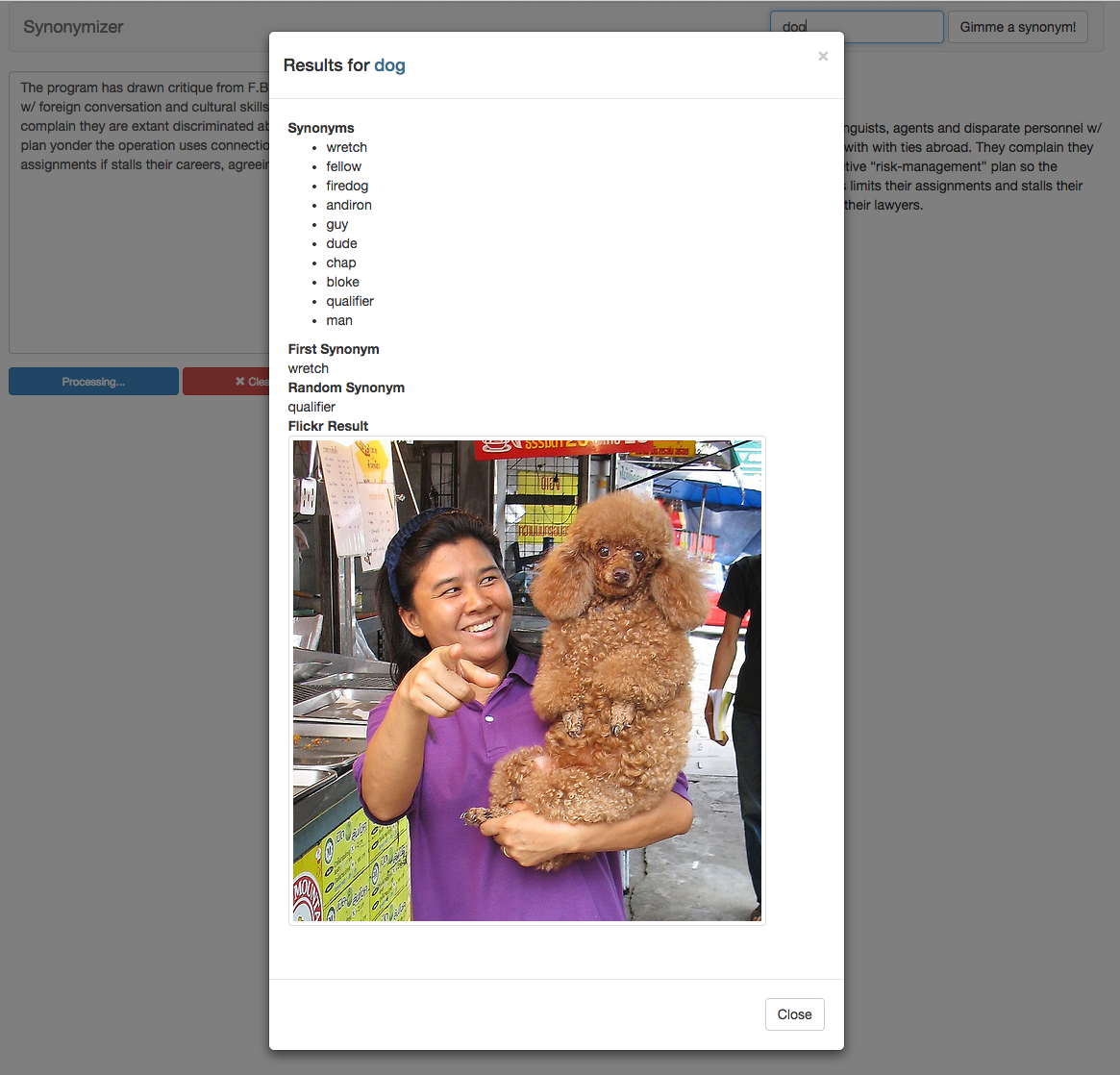
Task: Focus the synonym search input containing dog
Action: (857, 27)
